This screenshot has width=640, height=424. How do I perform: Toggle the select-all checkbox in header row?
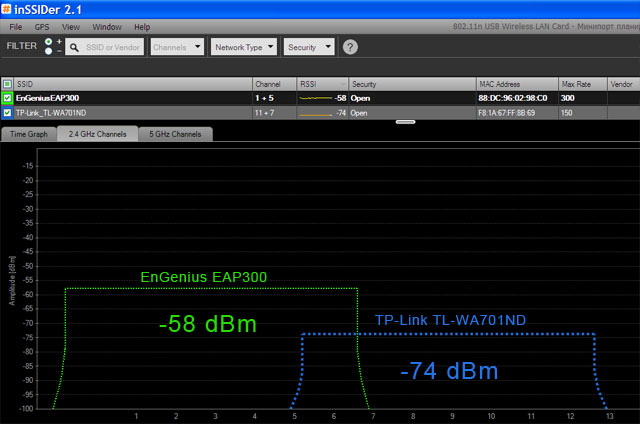[7, 84]
